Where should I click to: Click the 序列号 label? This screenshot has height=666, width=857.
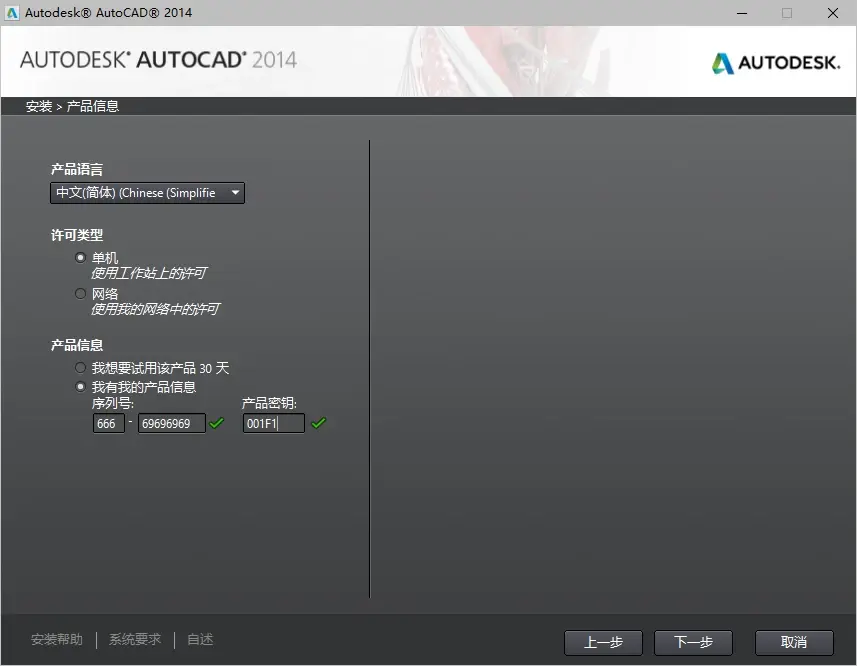click(113, 404)
